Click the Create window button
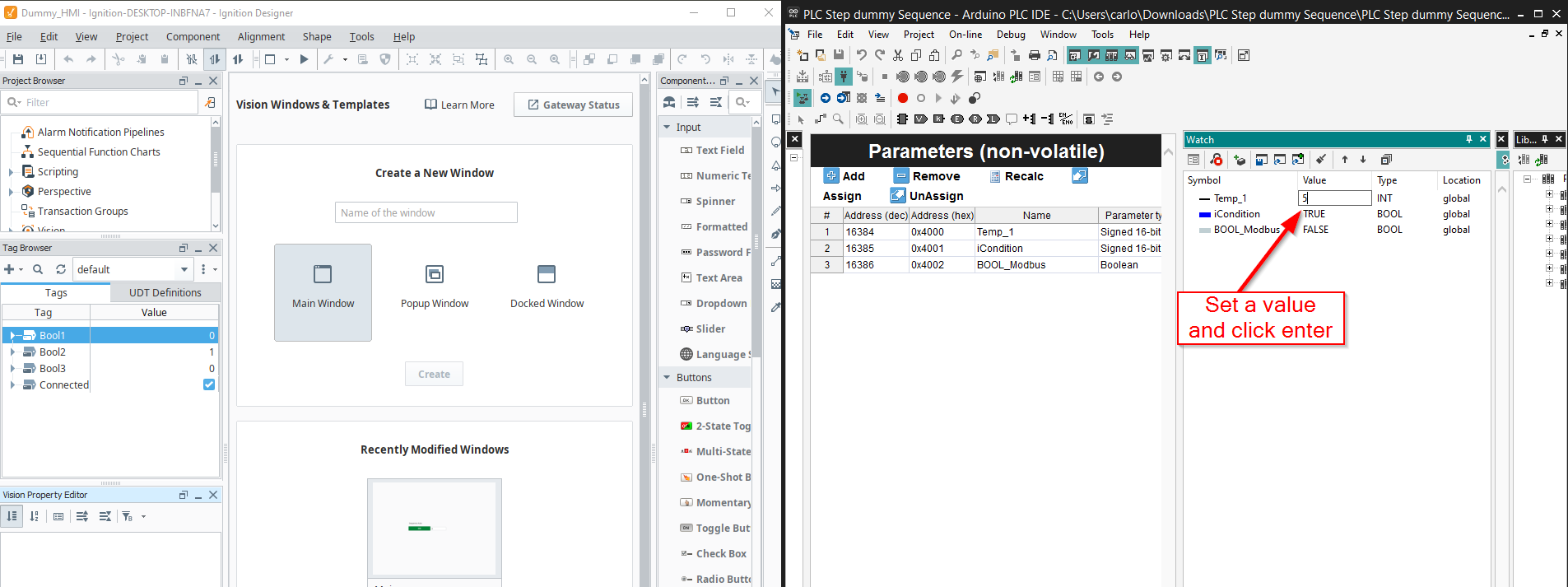This screenshot has width=1568, height=587. click(434, 374)
